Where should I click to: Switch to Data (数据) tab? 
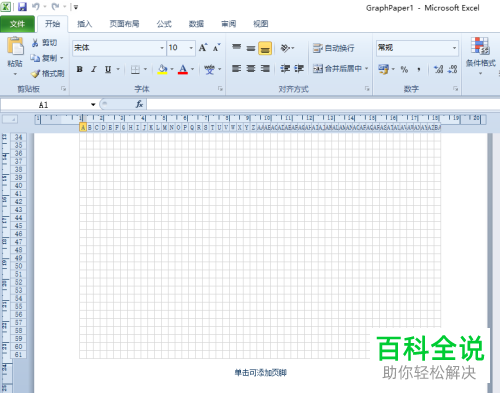pyautogui.click(x=196, y=24)
